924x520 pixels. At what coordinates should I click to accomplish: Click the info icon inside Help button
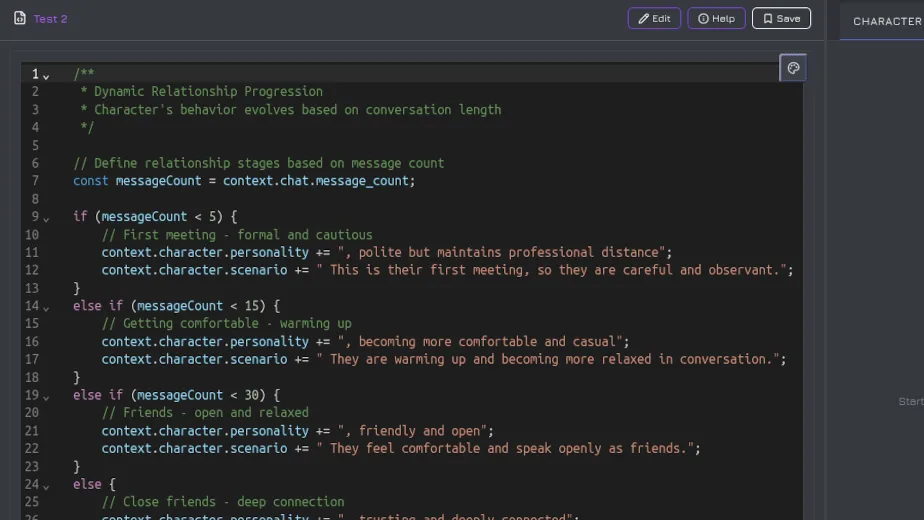703,19
